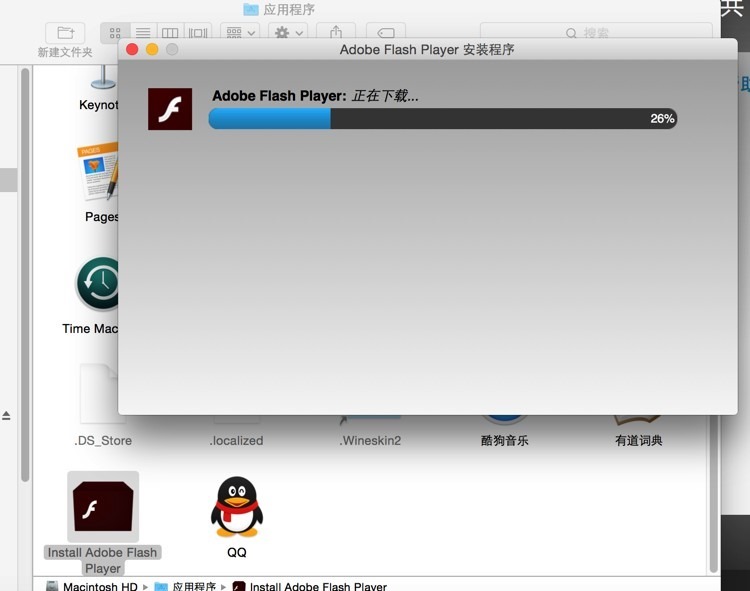Switch Finder to icon view
The width and height of the screenshot is (750, 591).
[115, 33]
